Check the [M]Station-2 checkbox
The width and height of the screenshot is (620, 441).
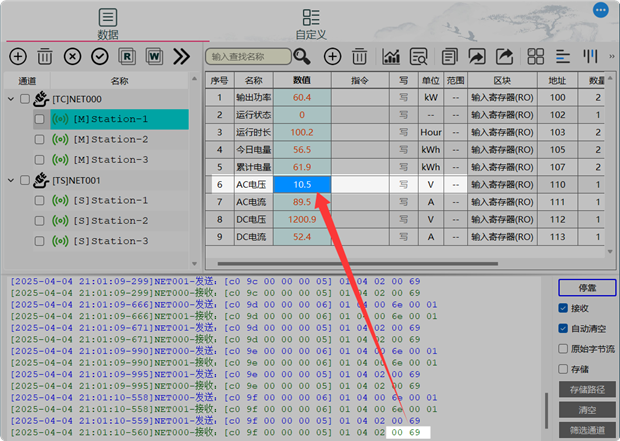point(40,140)
